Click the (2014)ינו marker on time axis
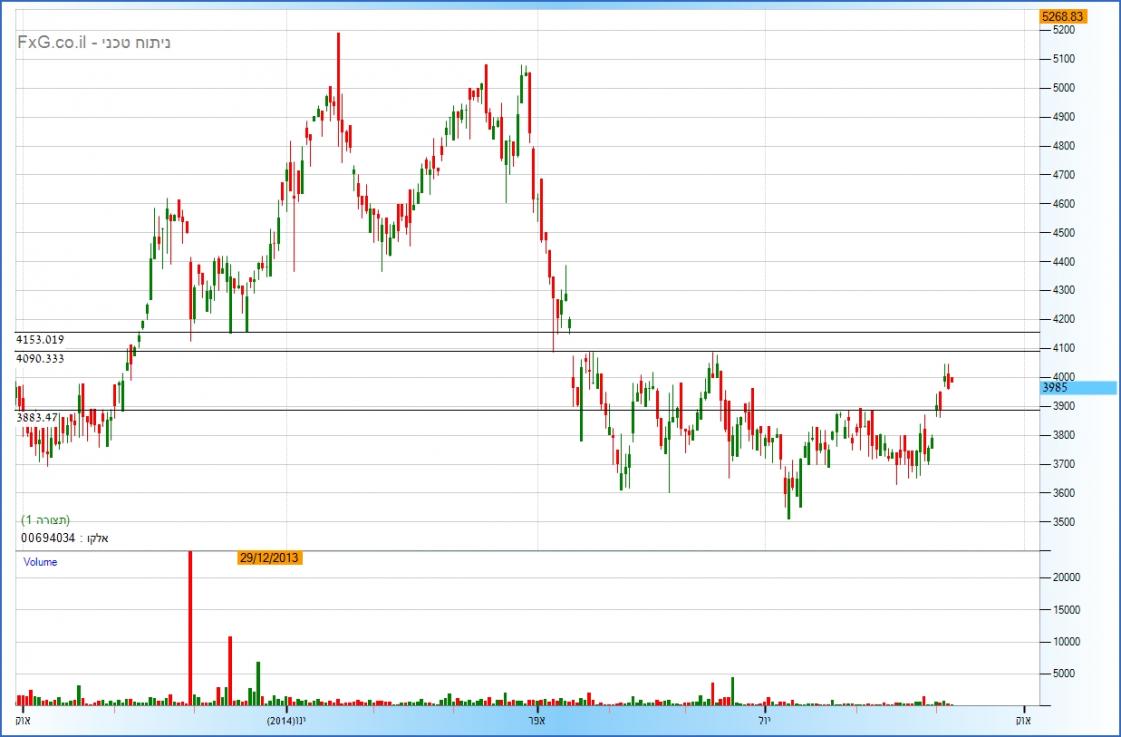 click(x=287, y=720)
